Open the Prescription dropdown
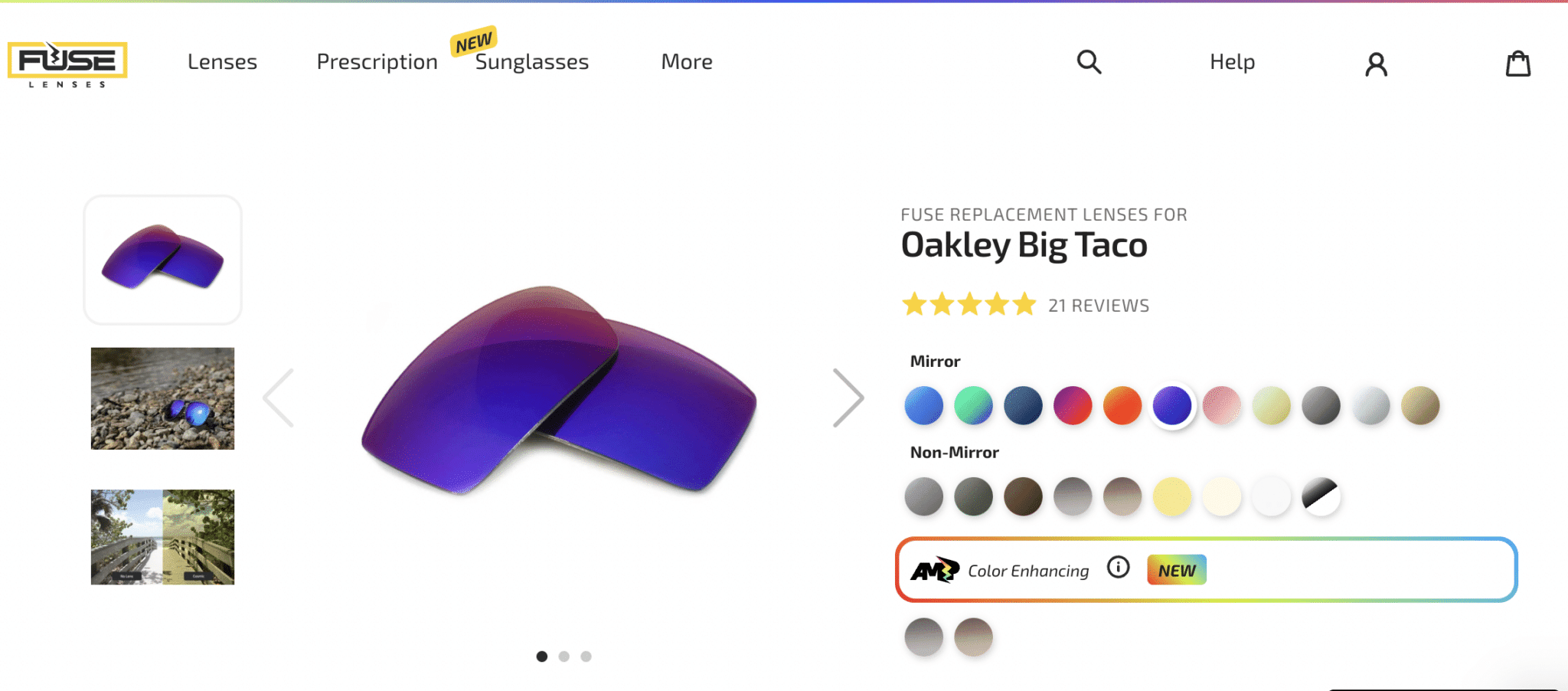This screenshot has height=691, width=1568. [x=377, y=61]
